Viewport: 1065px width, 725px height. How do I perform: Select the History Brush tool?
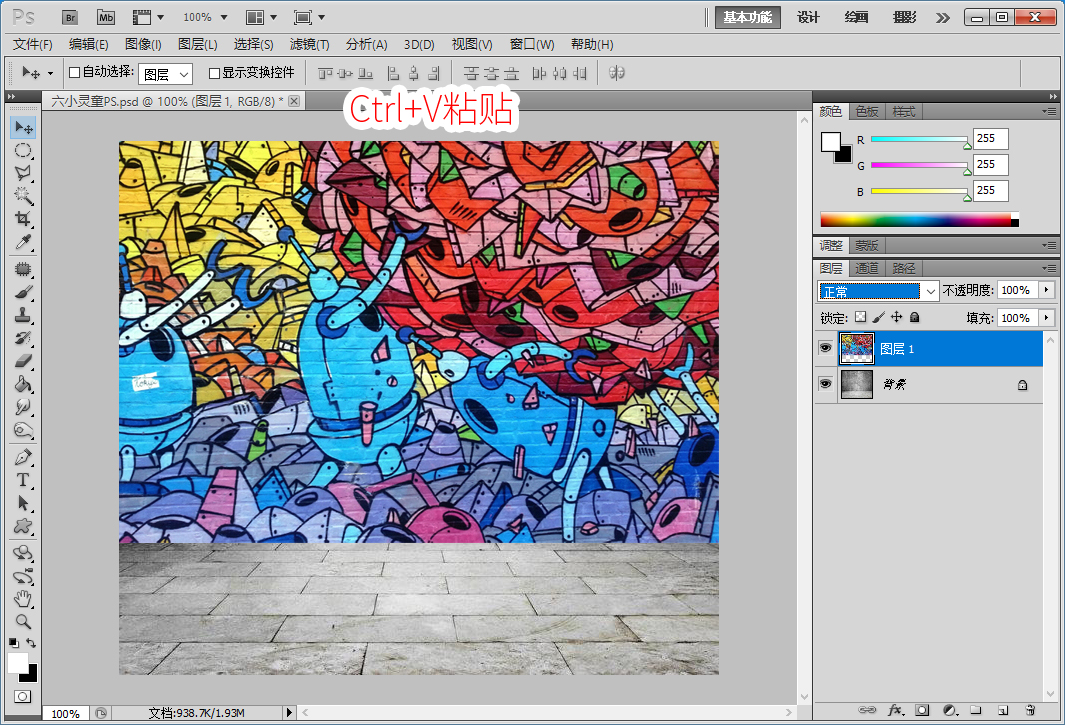(x=23, y=338)
